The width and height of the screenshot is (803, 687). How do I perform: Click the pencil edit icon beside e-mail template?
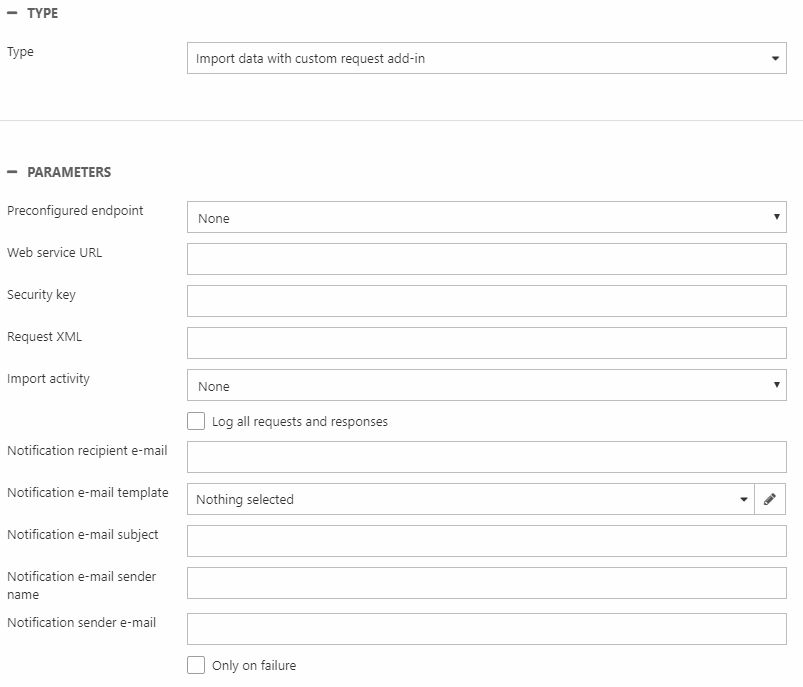[769, 499]
